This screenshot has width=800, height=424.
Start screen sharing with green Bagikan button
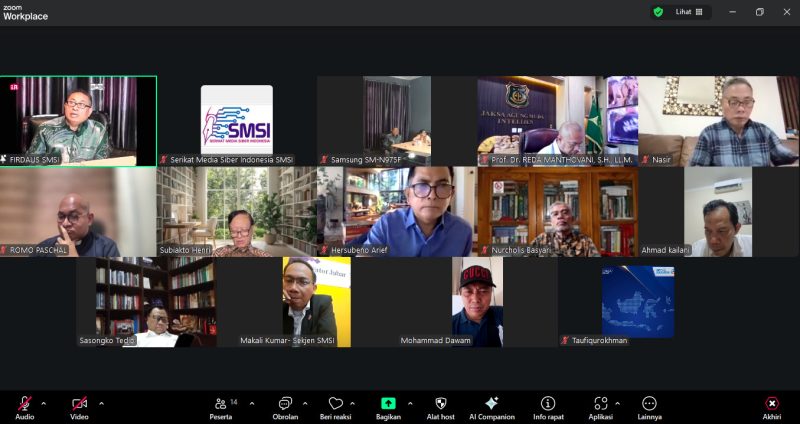tap(388, 404)
